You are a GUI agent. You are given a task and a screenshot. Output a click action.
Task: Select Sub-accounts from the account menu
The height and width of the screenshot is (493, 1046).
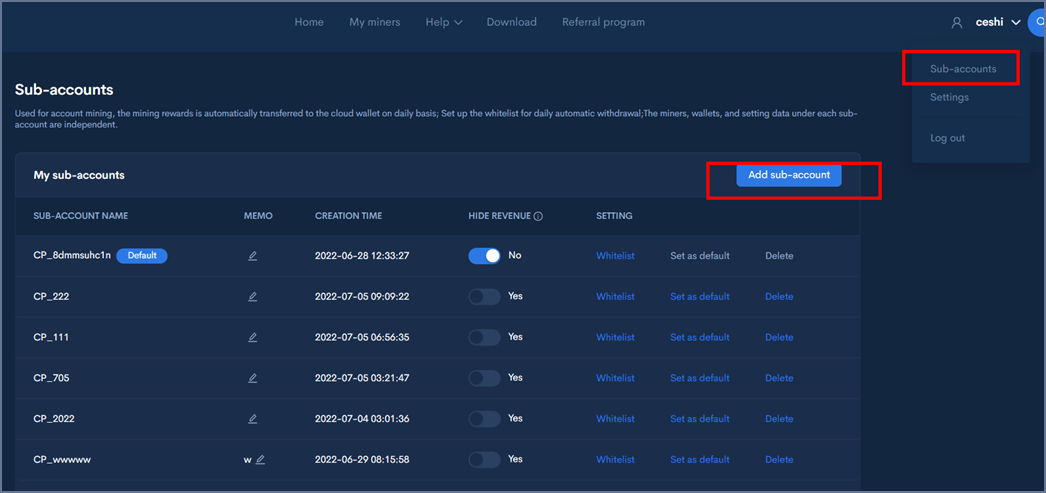[963, 69]
